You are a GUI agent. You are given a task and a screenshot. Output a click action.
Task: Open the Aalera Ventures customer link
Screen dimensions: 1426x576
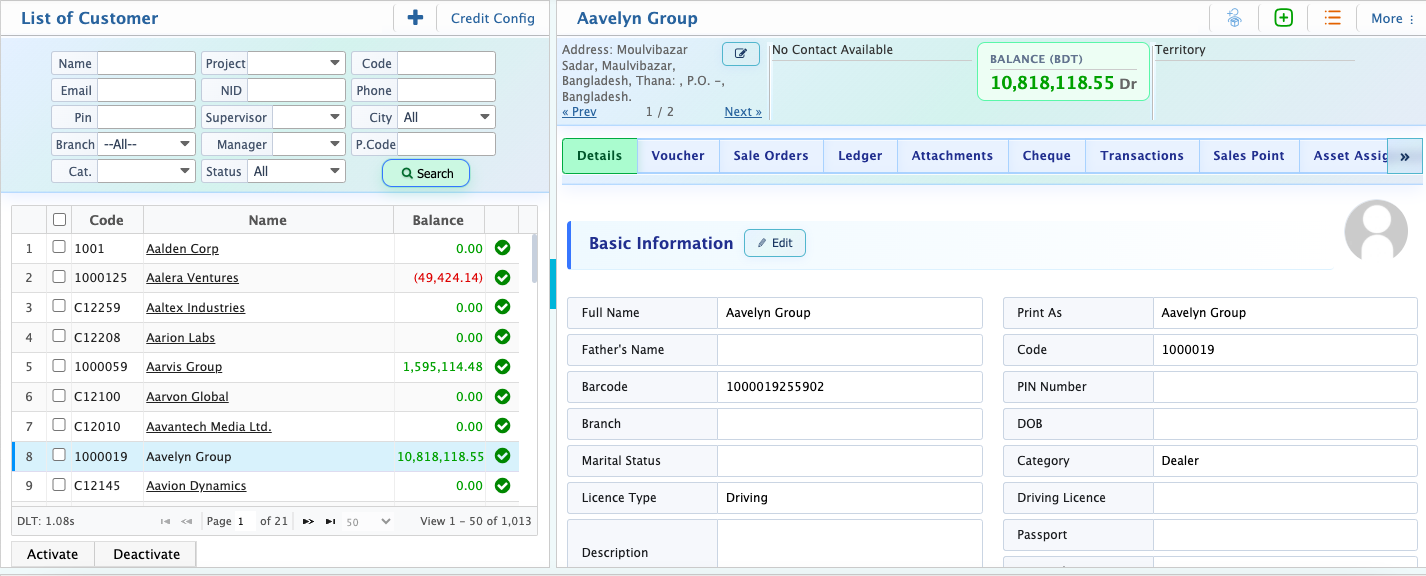point(192,278)
